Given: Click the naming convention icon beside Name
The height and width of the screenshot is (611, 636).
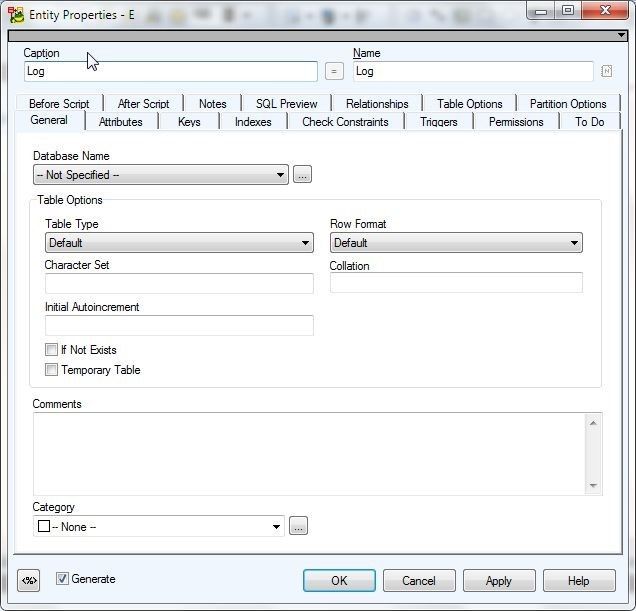Looking at the screenshot, I should [606, 71].
